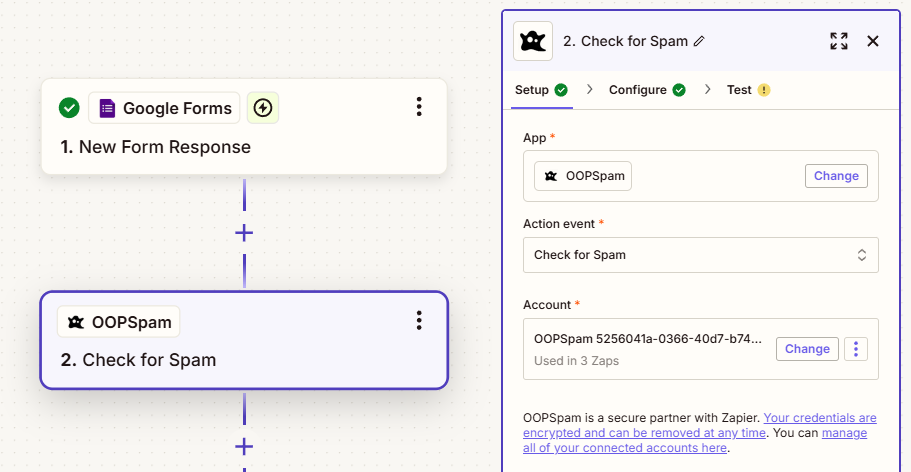Click the chevron between Setup and Configure

point(590,90)
